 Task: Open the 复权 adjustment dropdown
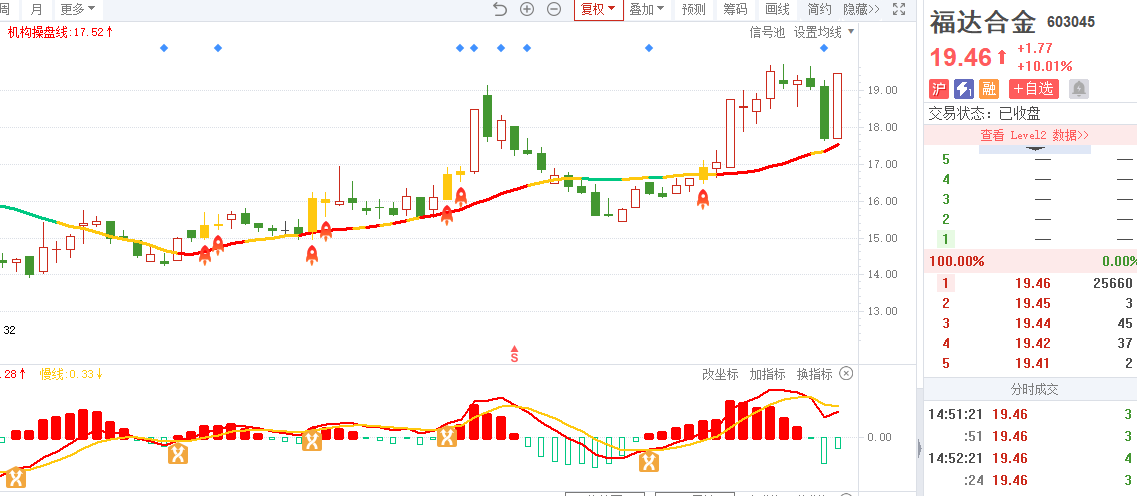[598, 9]
